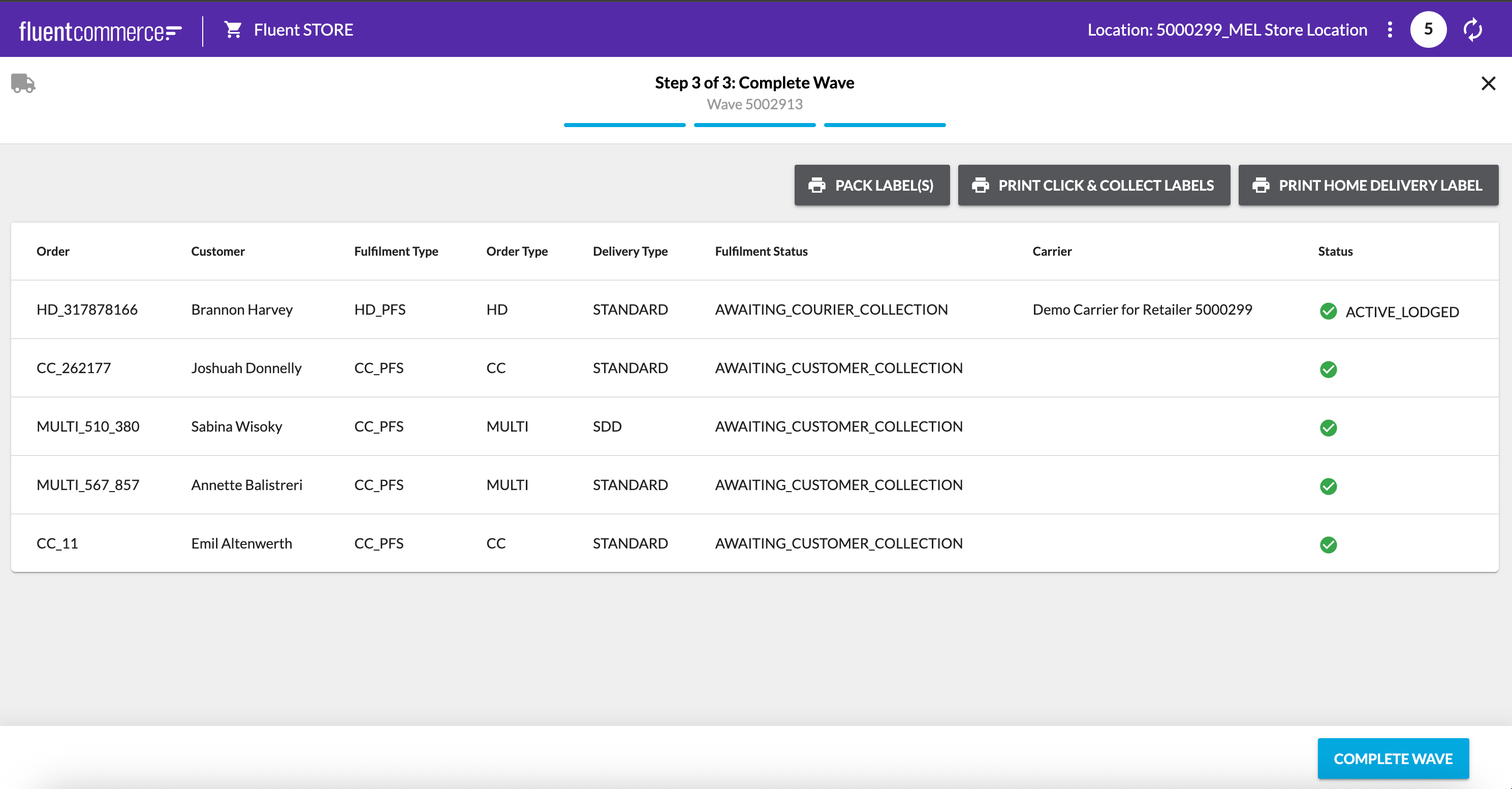Click the Fulfilment Status column header
This screenshot has width=1512, height=789.
click(x=761, y=251)
